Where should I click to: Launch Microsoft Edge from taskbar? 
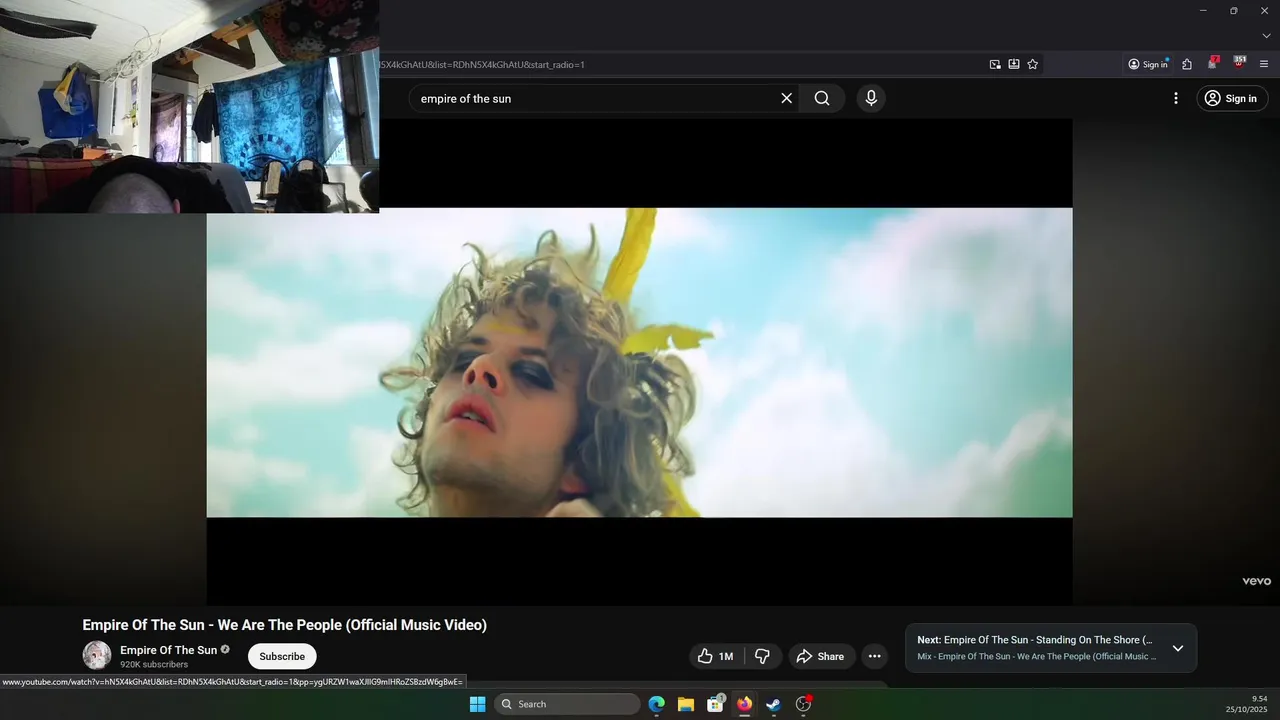(656, 704)
